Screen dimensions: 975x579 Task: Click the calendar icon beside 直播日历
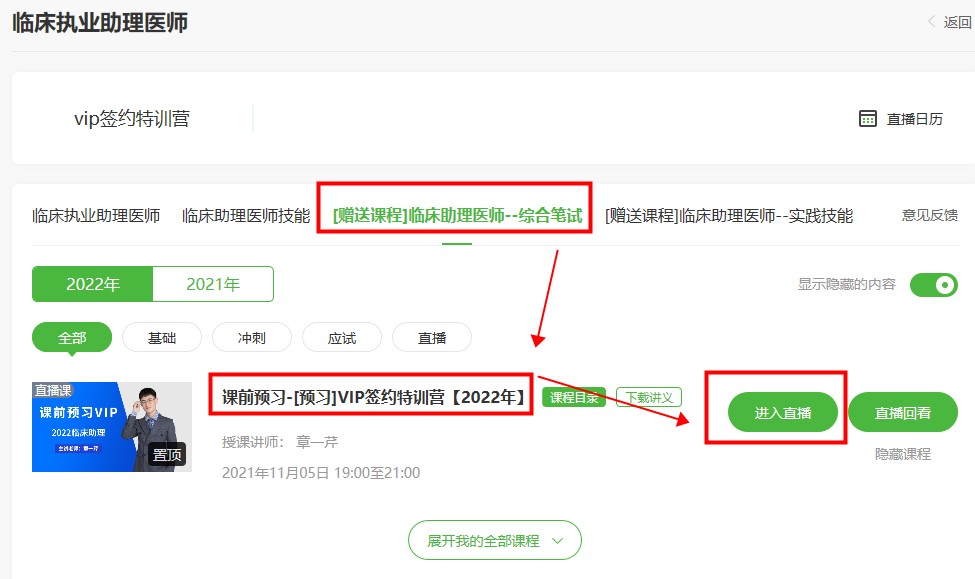(868, 119)
